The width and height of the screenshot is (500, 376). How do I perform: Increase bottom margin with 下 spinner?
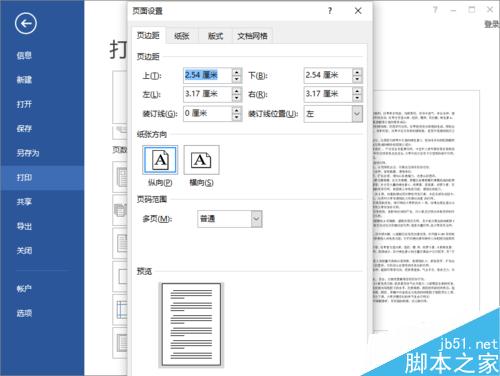357,72
